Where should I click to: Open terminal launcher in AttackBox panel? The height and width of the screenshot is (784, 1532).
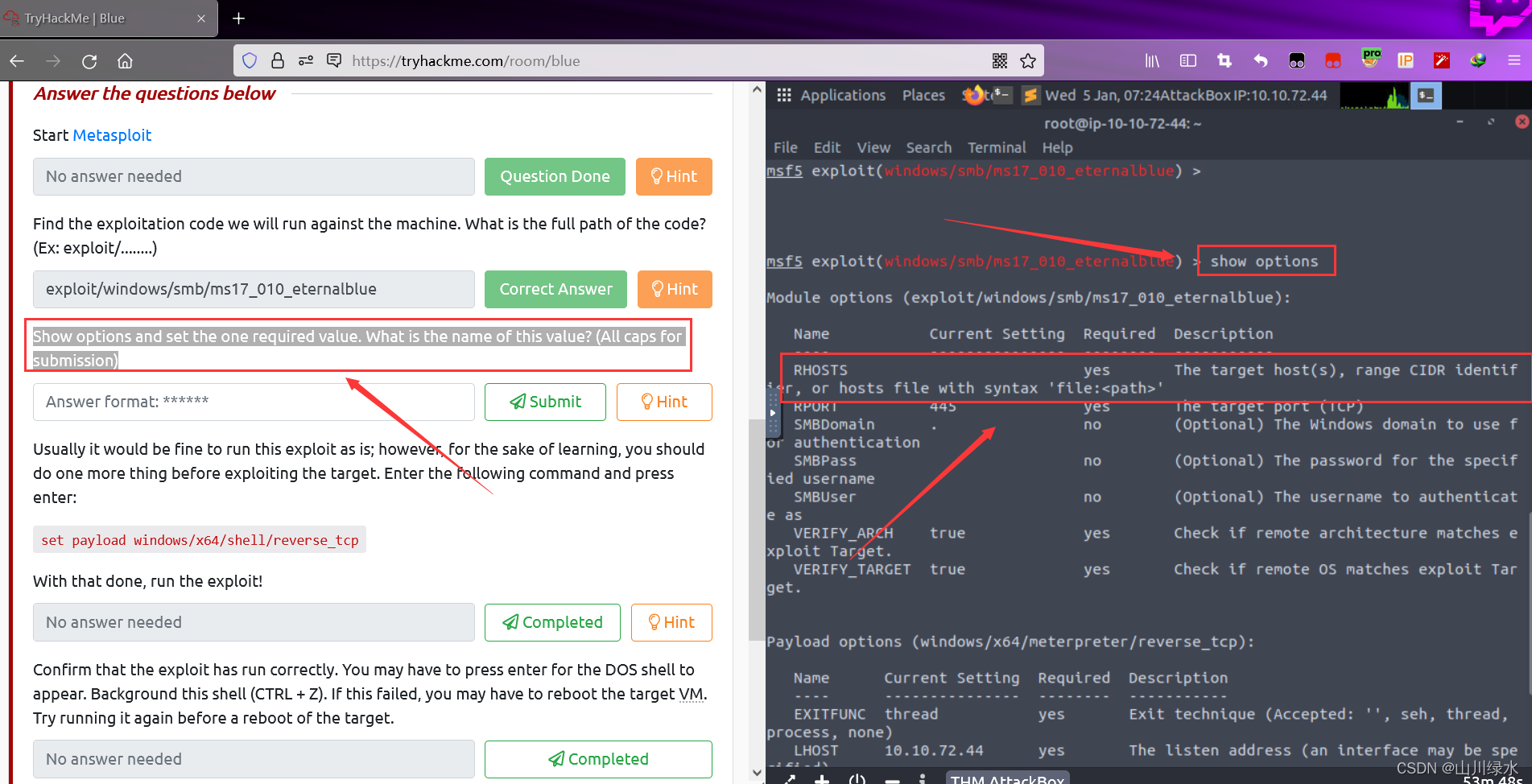click(1001, 95)
